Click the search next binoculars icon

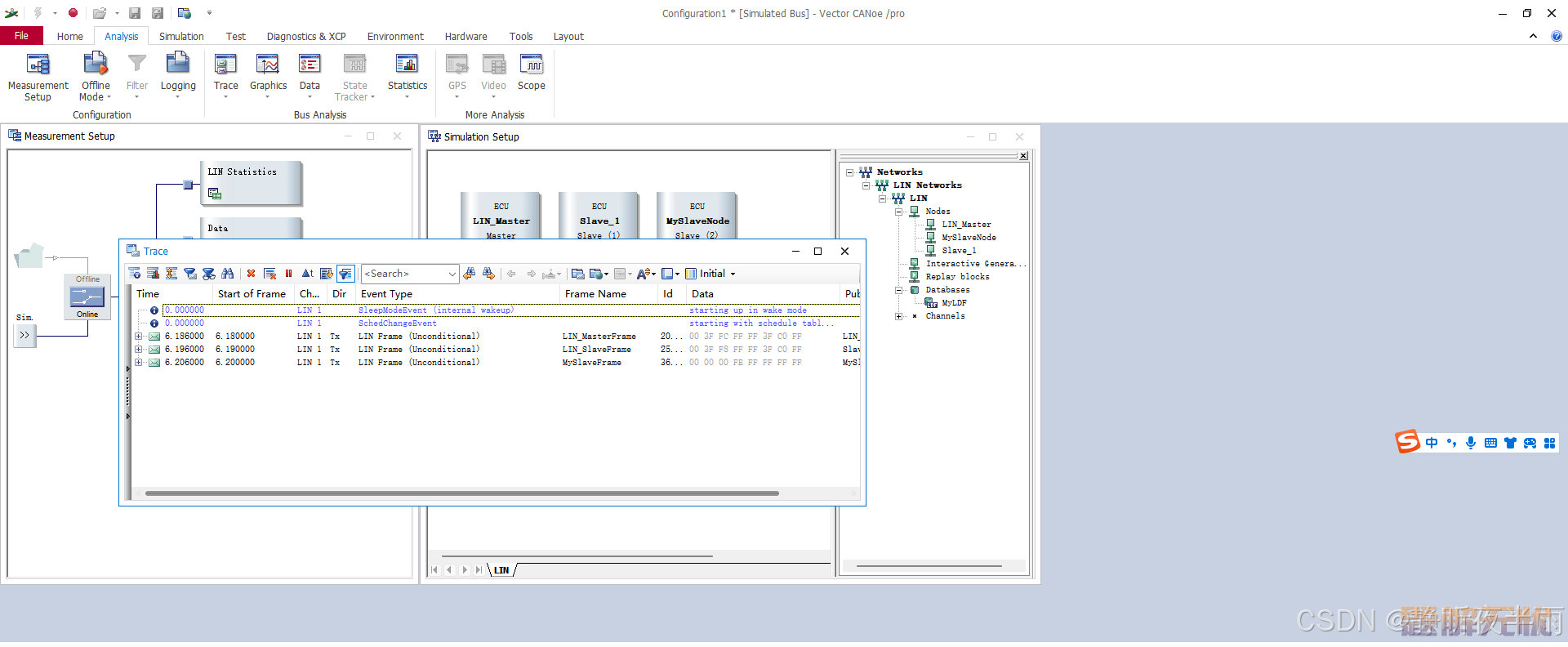(488, 274)
